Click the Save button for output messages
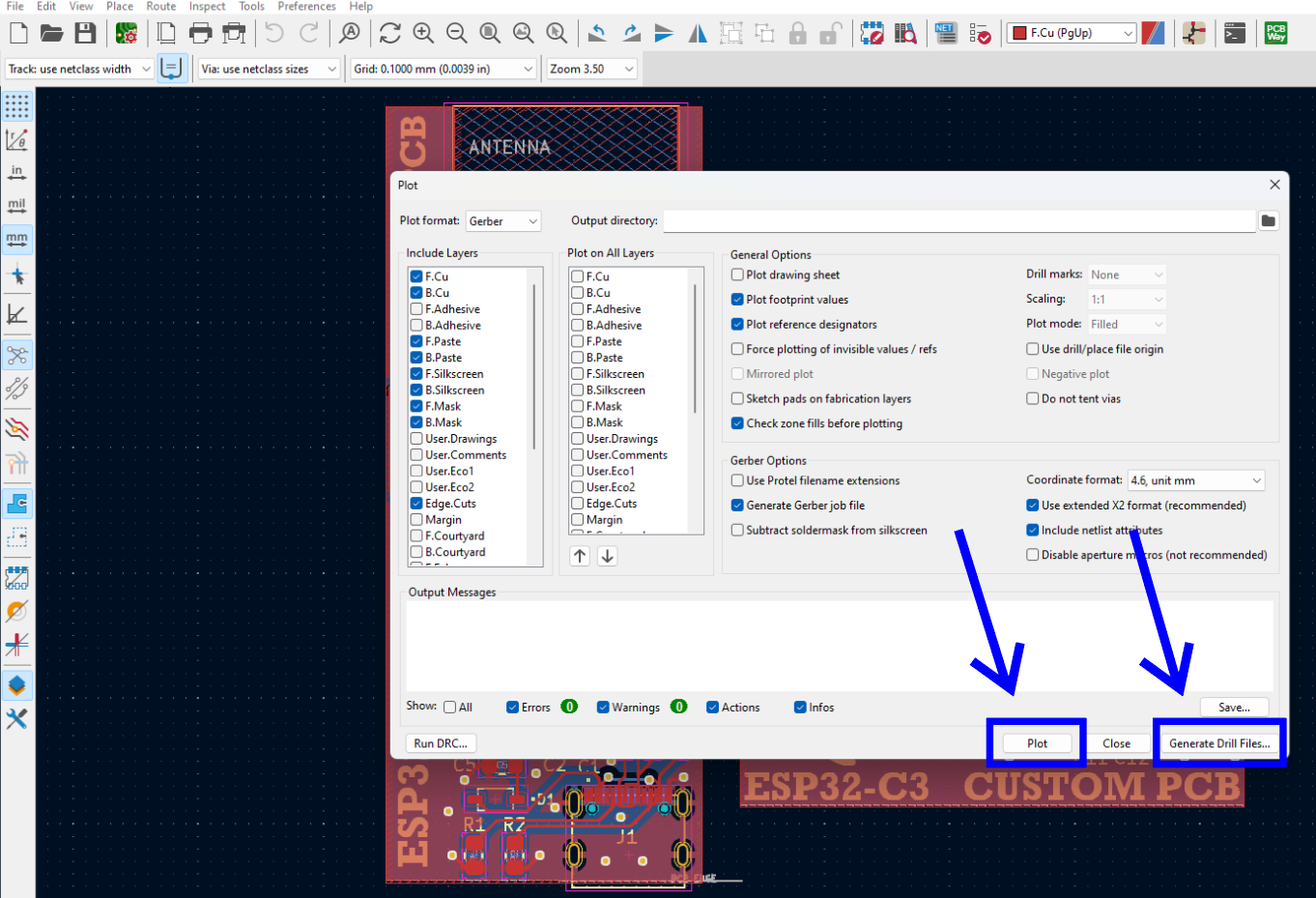This screenshot has height=898, width=1316. [1234, 708]
